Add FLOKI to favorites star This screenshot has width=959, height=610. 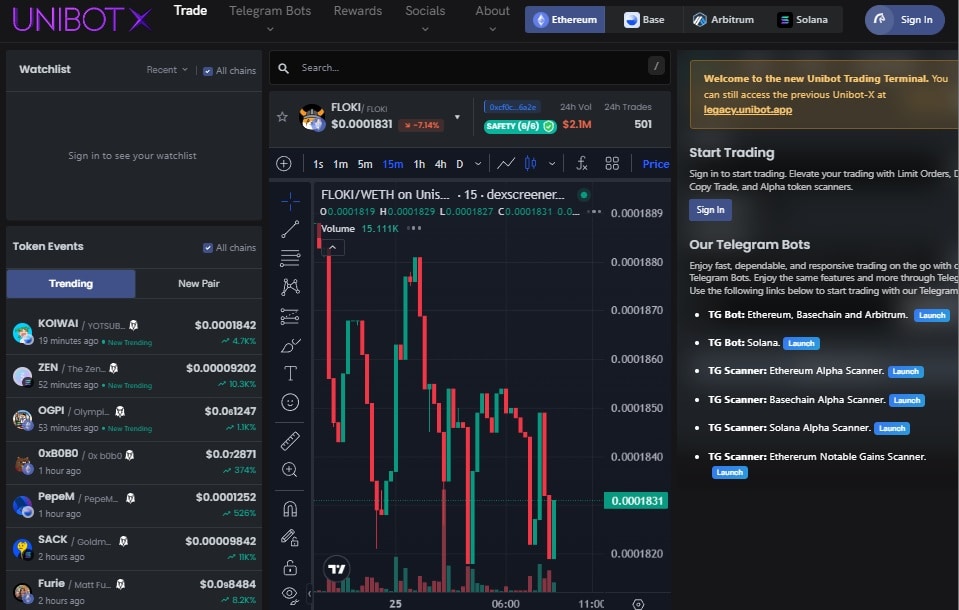[x=282, y=116]
